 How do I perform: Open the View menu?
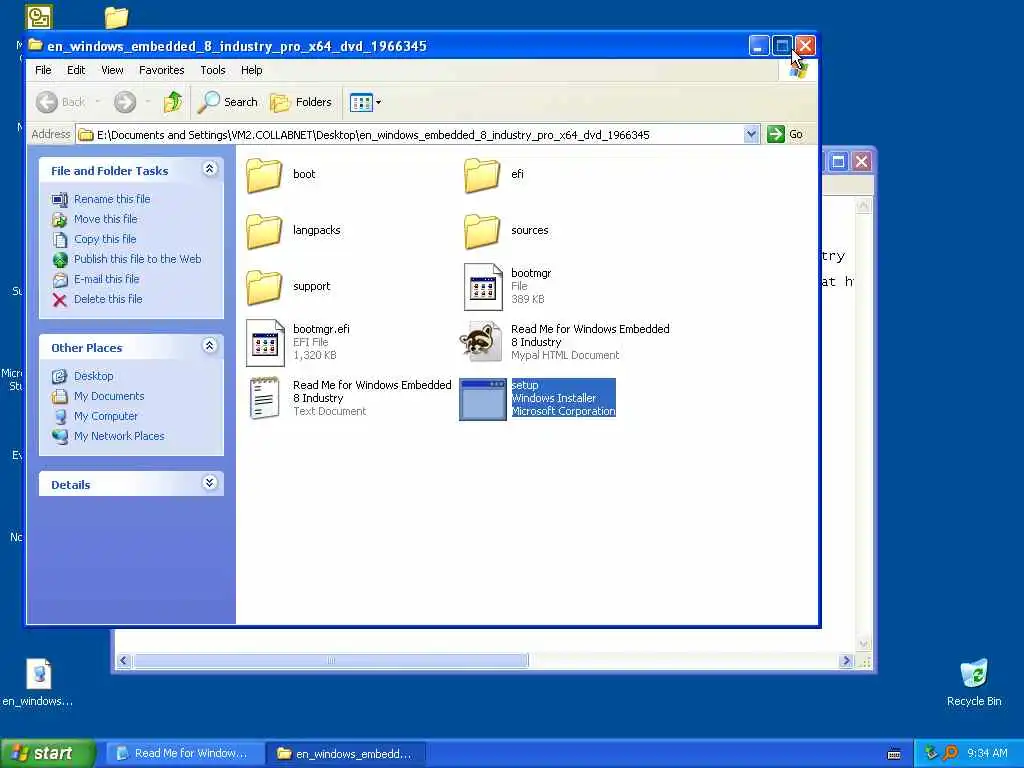[x=112, y=70]
